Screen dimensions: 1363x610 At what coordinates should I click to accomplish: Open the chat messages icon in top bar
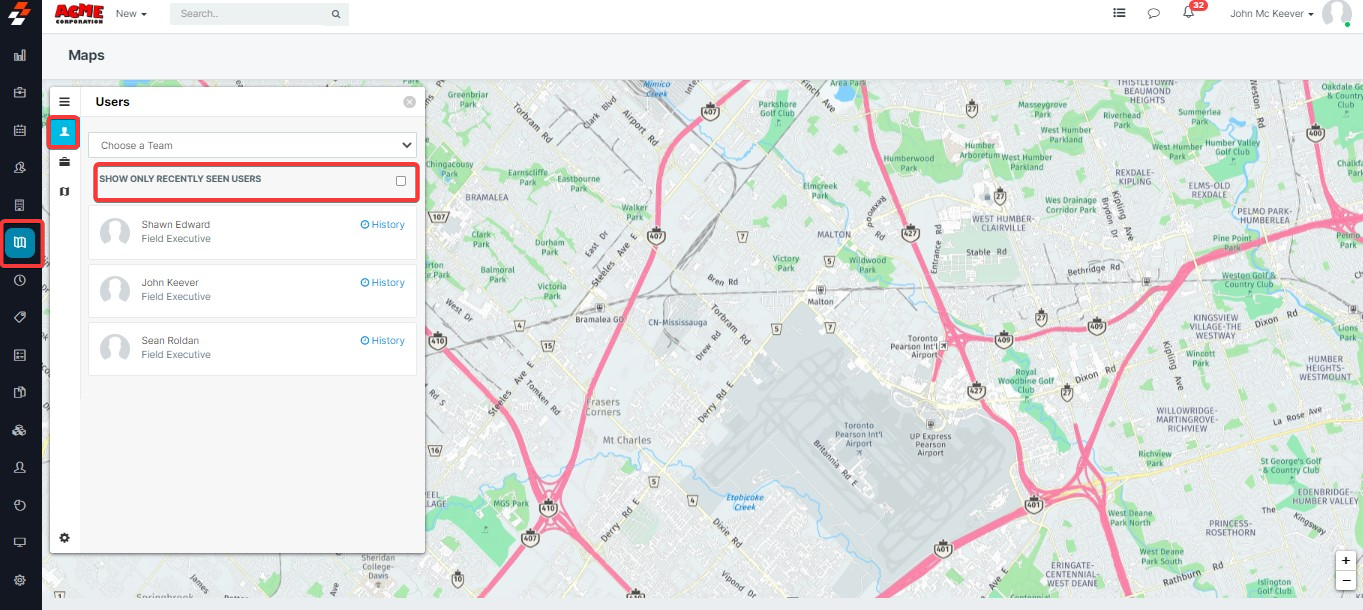point(1153,14)
